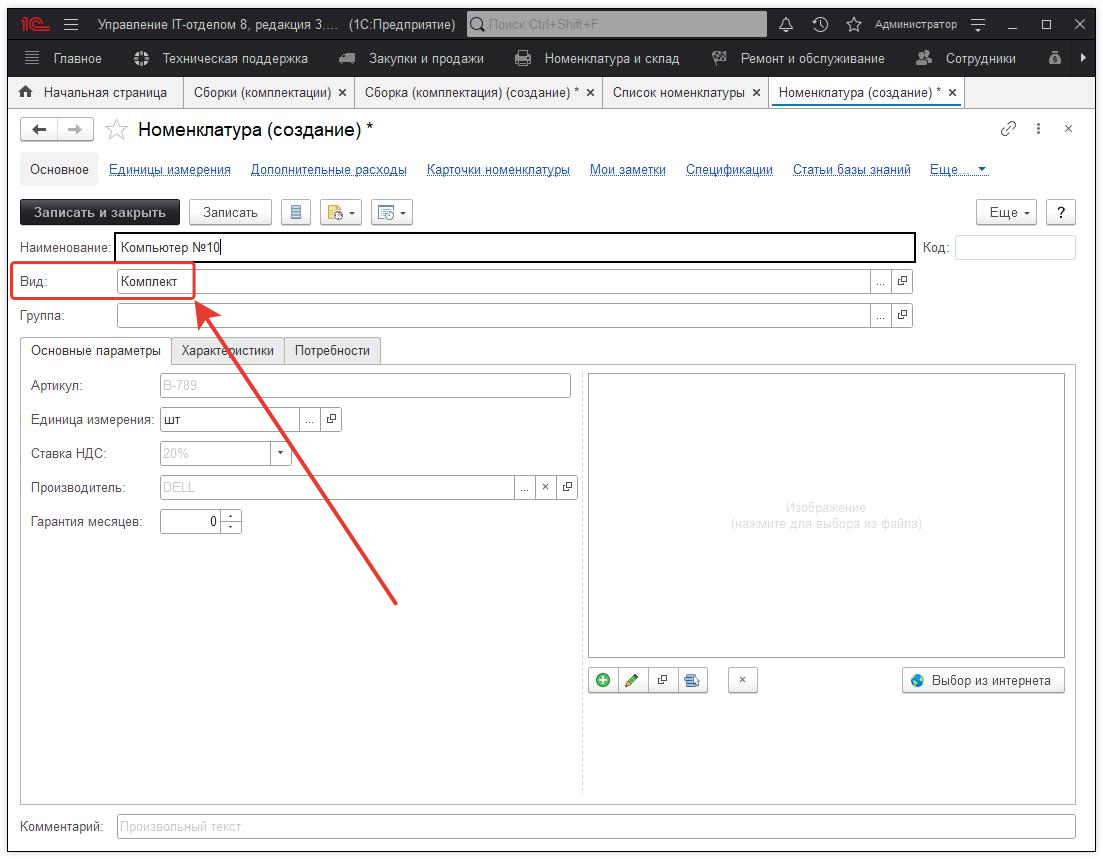Open history clock icon in title bar
The image size is (1103, 859).
pos(820,24)
